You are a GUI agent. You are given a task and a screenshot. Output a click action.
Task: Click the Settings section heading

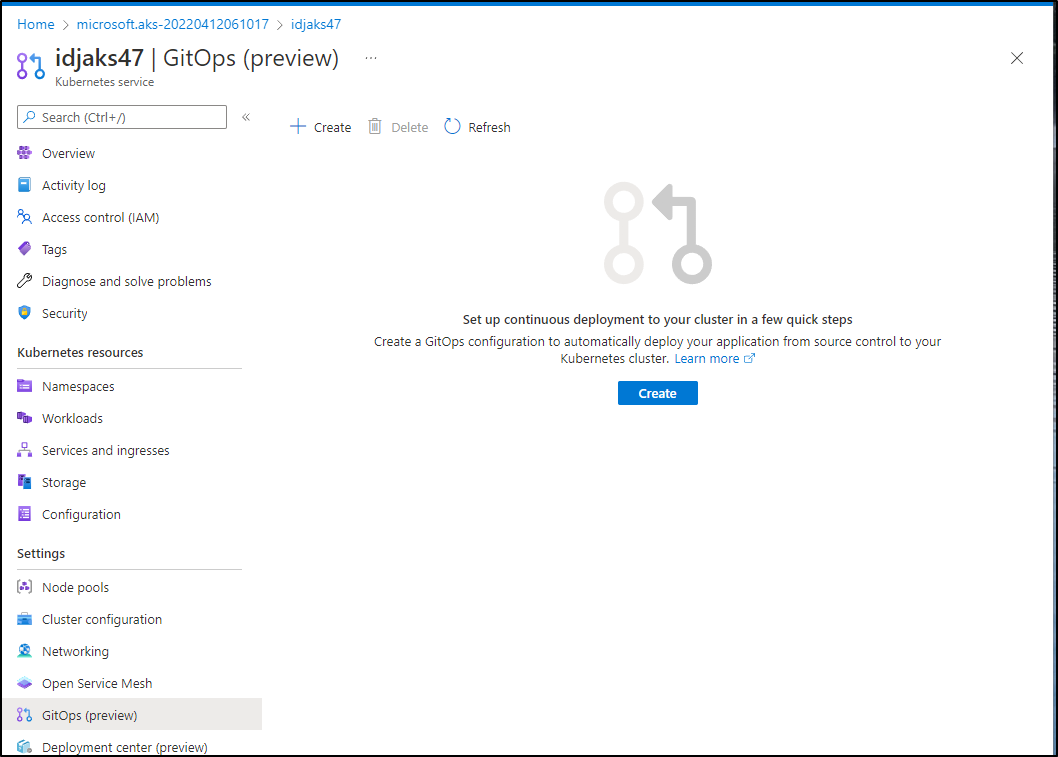41,553
